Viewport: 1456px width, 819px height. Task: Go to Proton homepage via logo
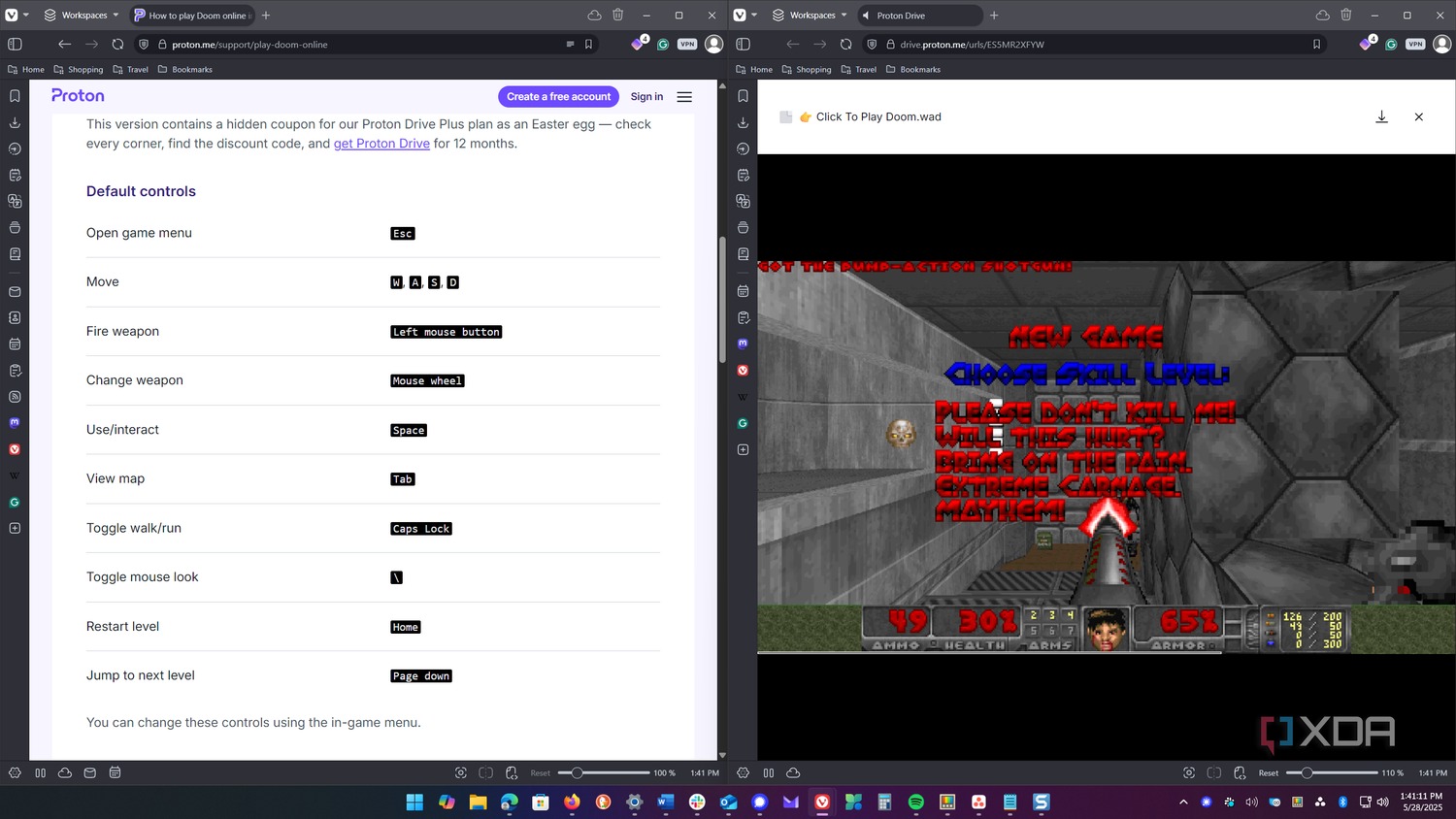click(78, 95)
